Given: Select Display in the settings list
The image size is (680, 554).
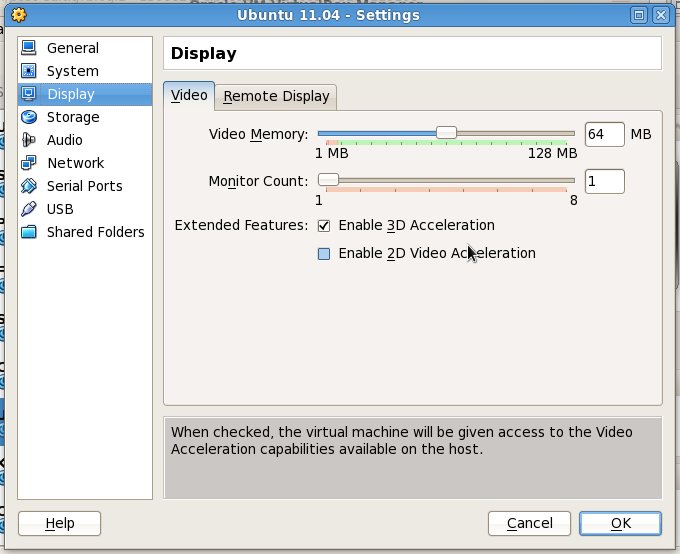Looking at the screenshot, I should click(x=70, y=94).
